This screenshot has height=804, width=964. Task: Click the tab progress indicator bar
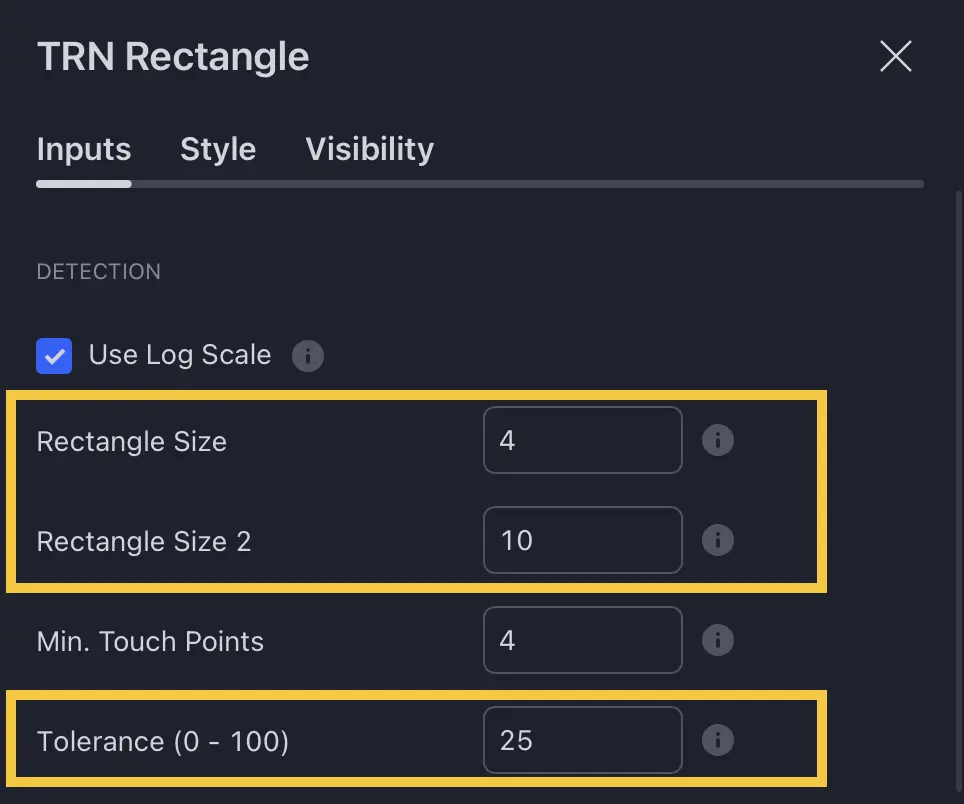tap(480, 184)
